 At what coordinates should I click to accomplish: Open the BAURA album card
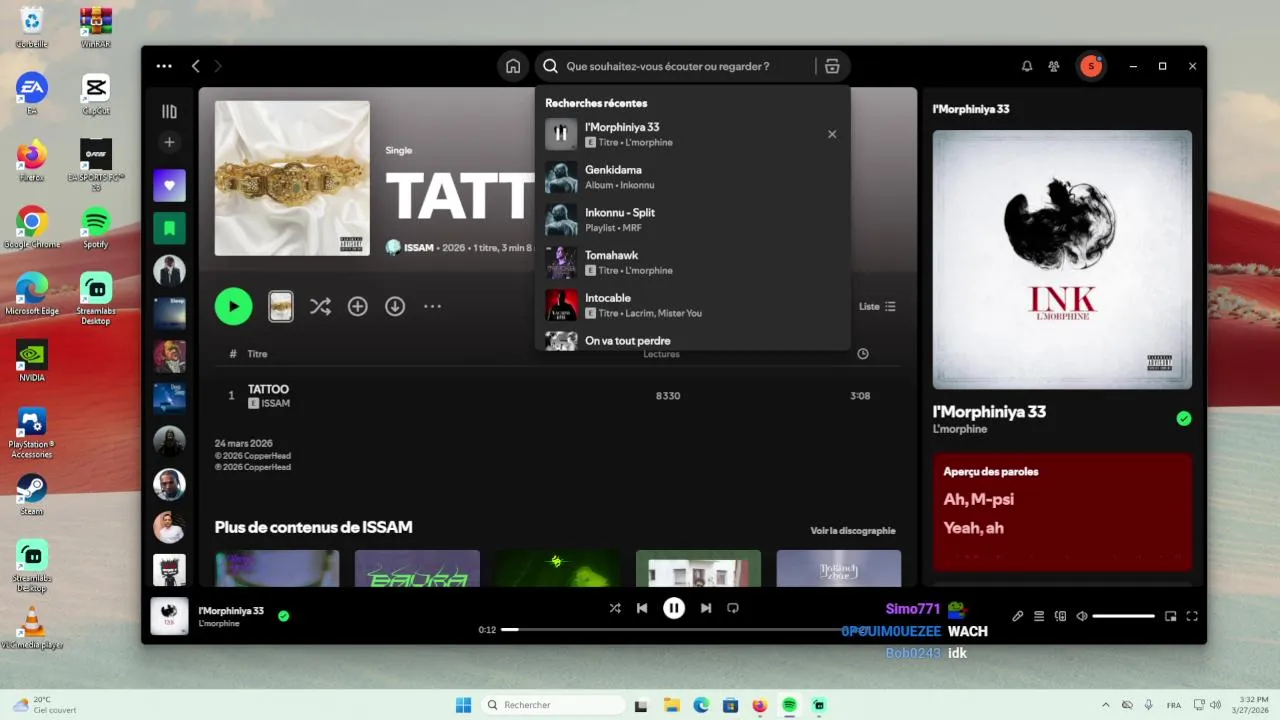click(417, 568)
